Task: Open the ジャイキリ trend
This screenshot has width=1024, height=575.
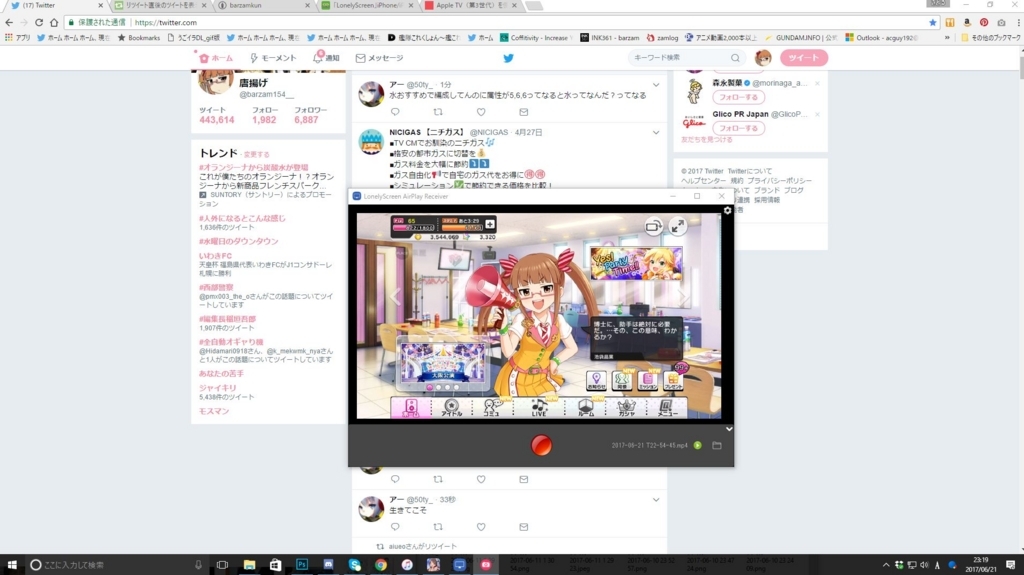Action: 217,387
